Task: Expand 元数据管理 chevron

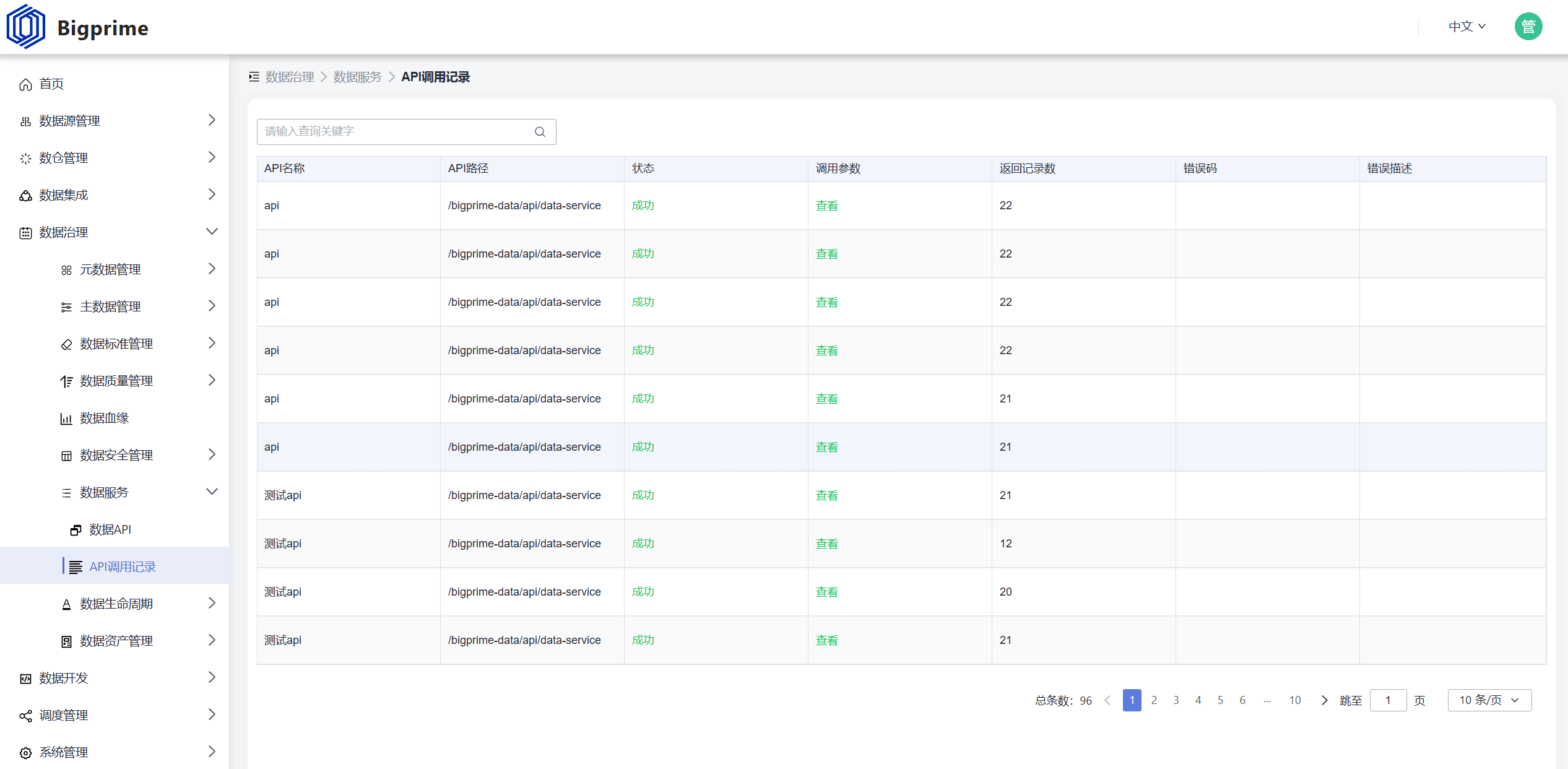Action: 212,269
